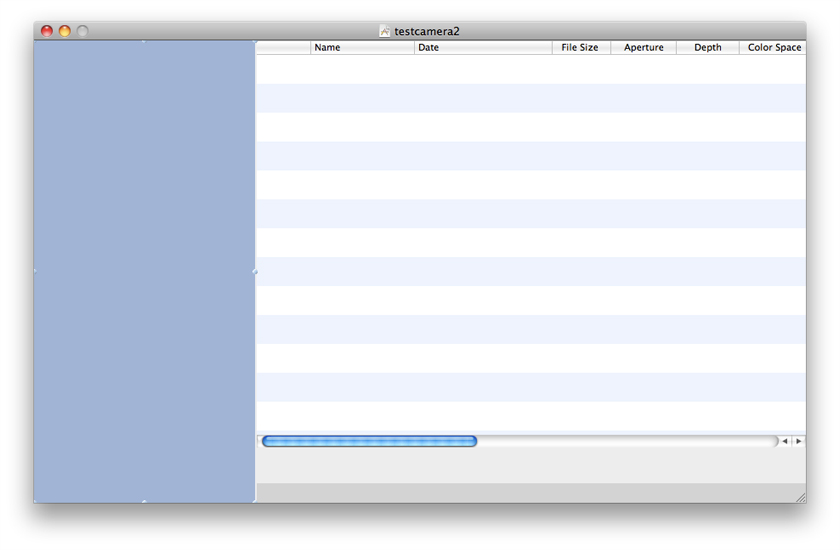Click the testcamera2 document icon in title bar
840x550 pixels.
pos(385,31)
